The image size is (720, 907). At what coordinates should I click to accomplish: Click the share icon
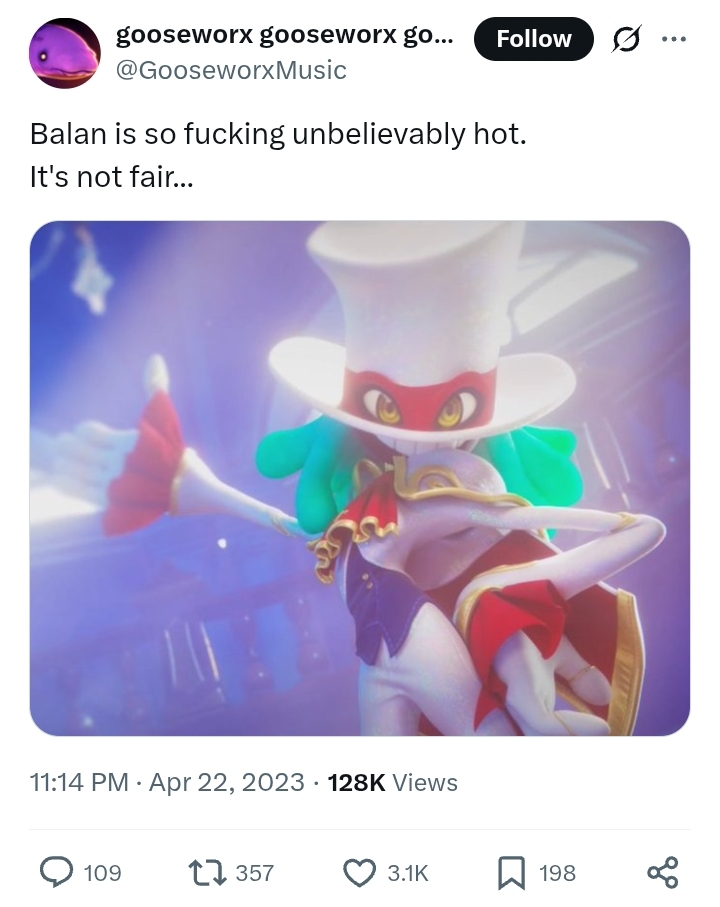662,872
